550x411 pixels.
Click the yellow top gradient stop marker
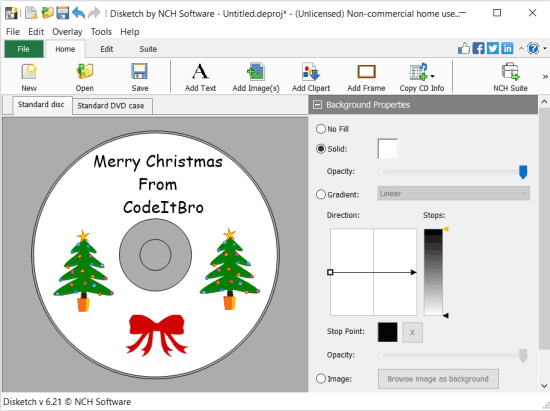(446, 229)
